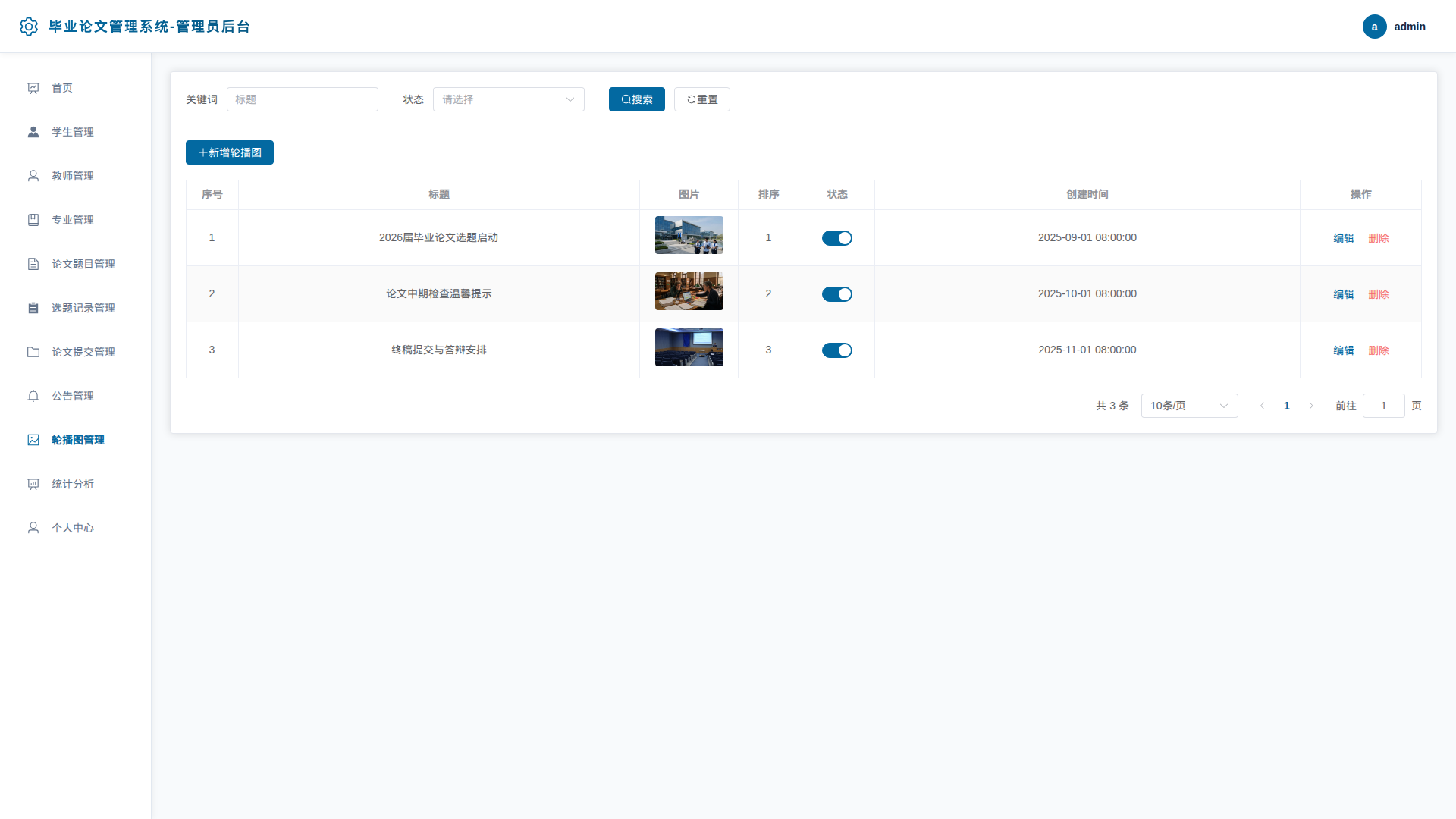Click the 论文题目管理 document icon
The width and height of the screenshot is (1456, 819).
(33, 264)
